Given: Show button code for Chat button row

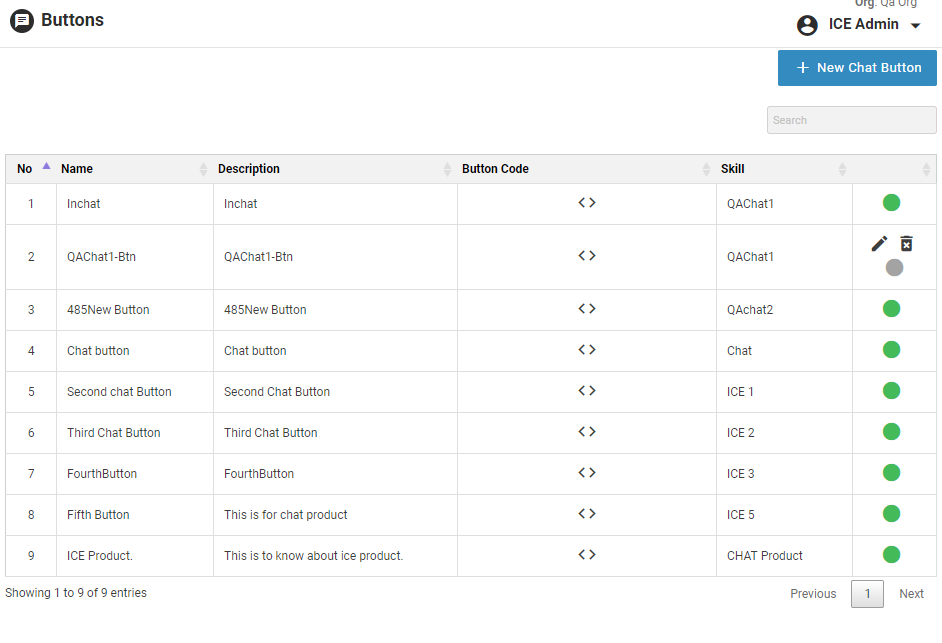Looking at the screenshot, I should point(587,350).
